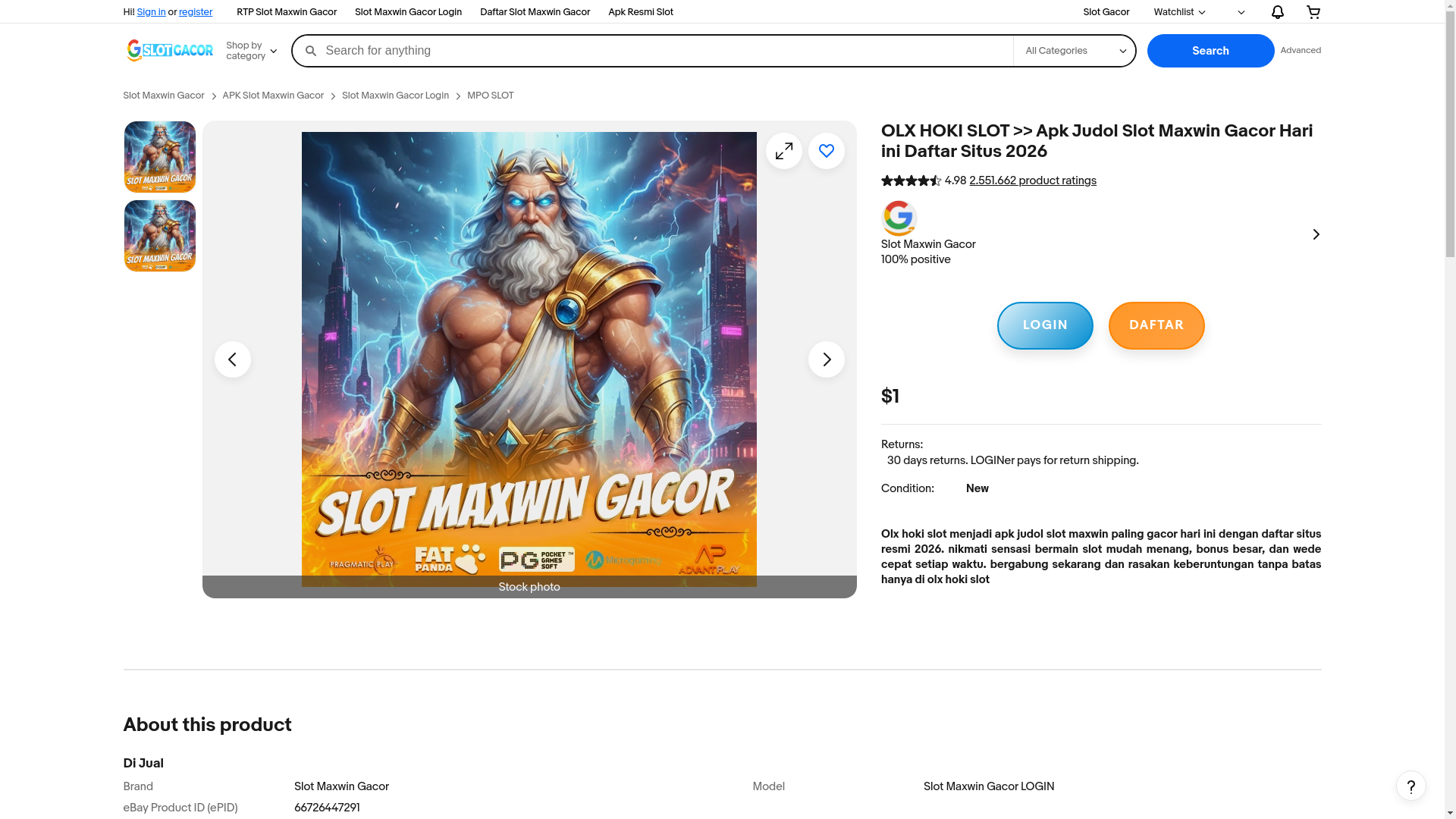
Task: Open Advanced search link
Action: pos(1301,51)
